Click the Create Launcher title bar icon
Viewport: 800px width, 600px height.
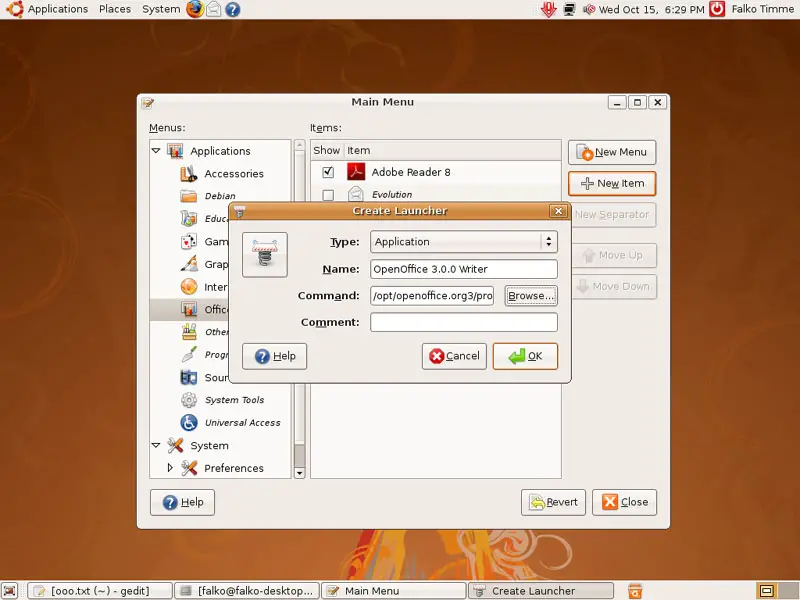[x=239, y=211]
